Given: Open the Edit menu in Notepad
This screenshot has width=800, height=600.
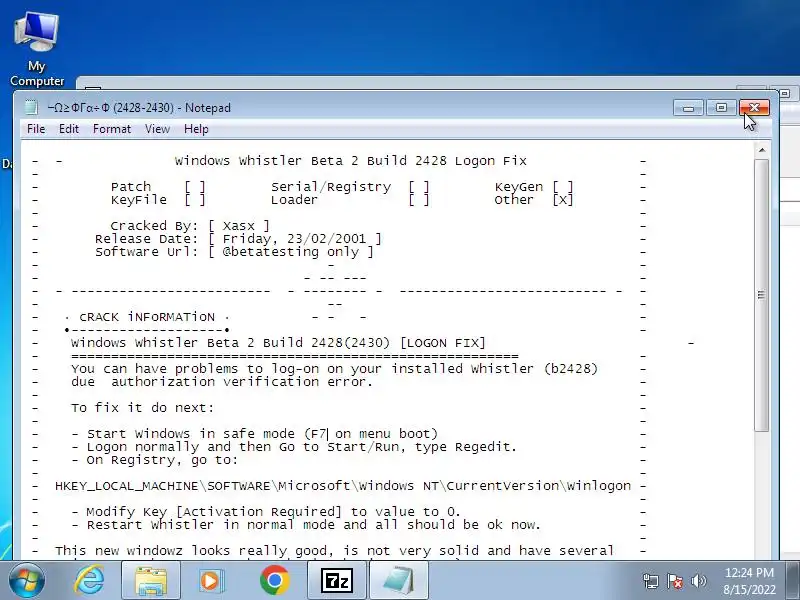Looking at the screenshot, I should [x=69, y=129].
